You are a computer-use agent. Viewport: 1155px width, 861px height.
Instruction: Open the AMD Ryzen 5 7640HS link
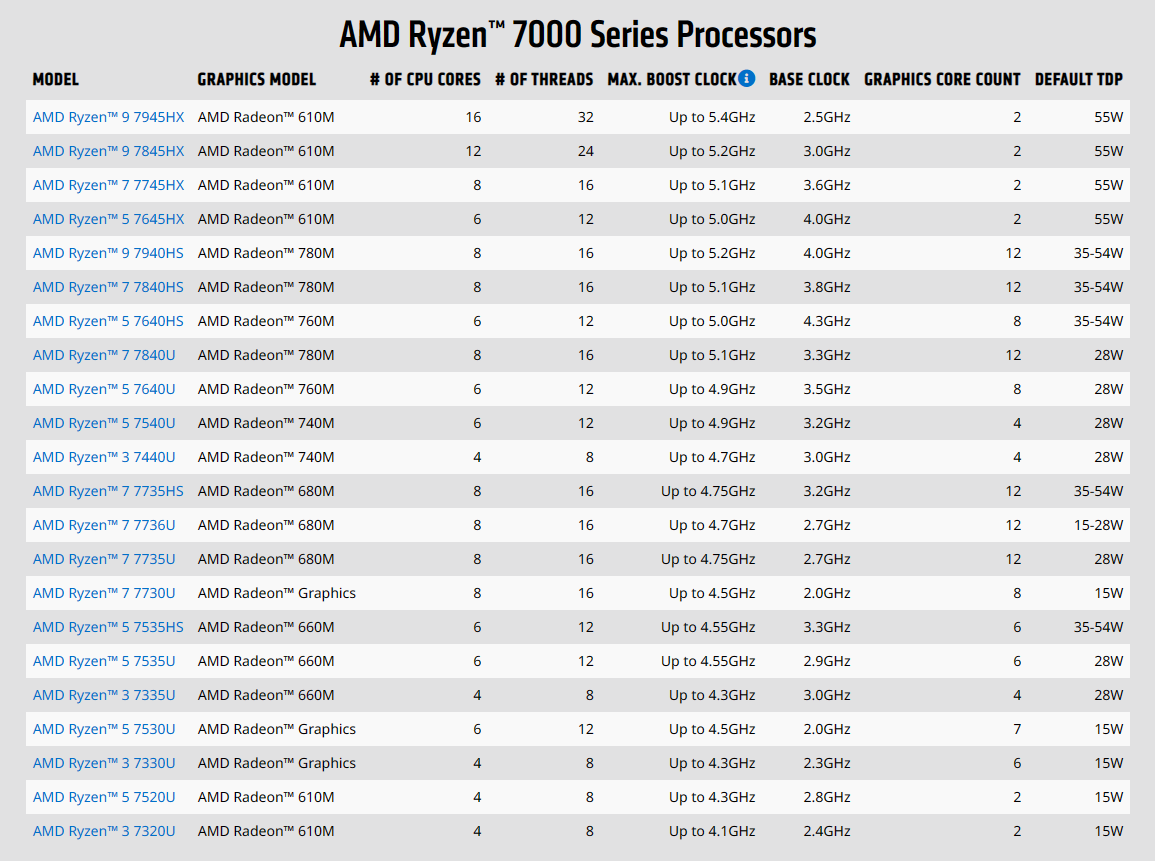(x=108, y=321)
